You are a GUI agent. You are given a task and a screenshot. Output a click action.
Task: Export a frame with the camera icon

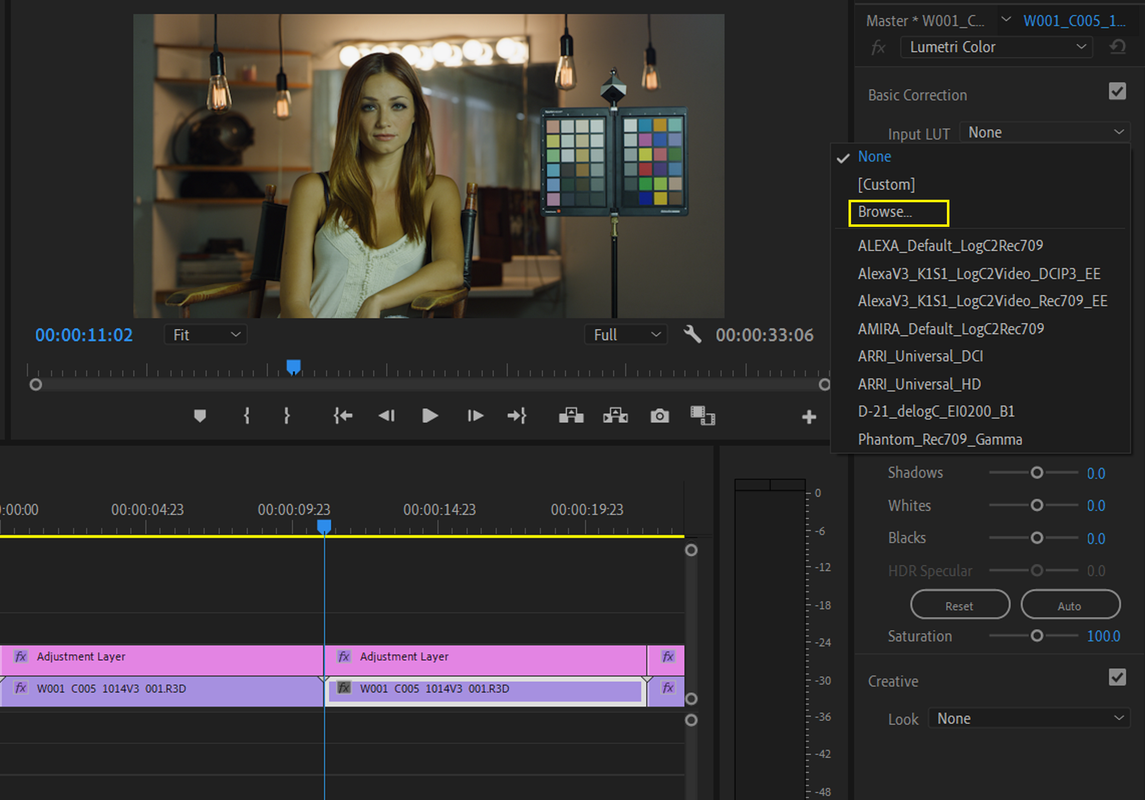(x=659, y=416)
